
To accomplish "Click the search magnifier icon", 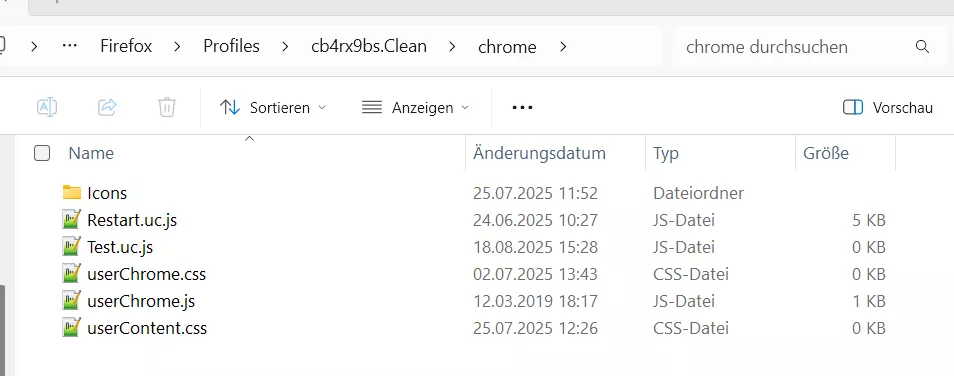I will [x=922, y=47].
